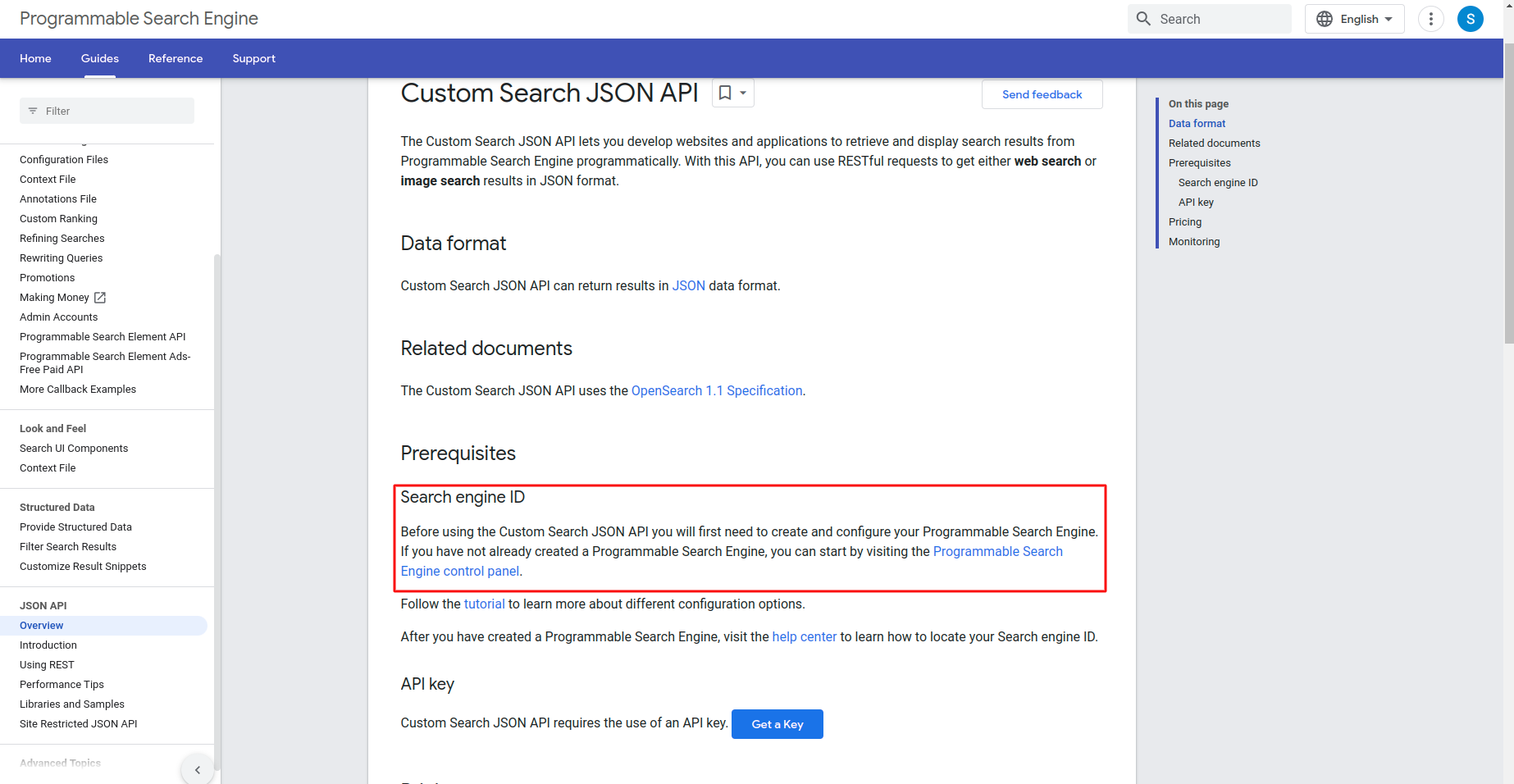Image resolution: width=1514 pixels, height=784 pixels.
Task: Switch to the Reference tab
Action: 176,58
